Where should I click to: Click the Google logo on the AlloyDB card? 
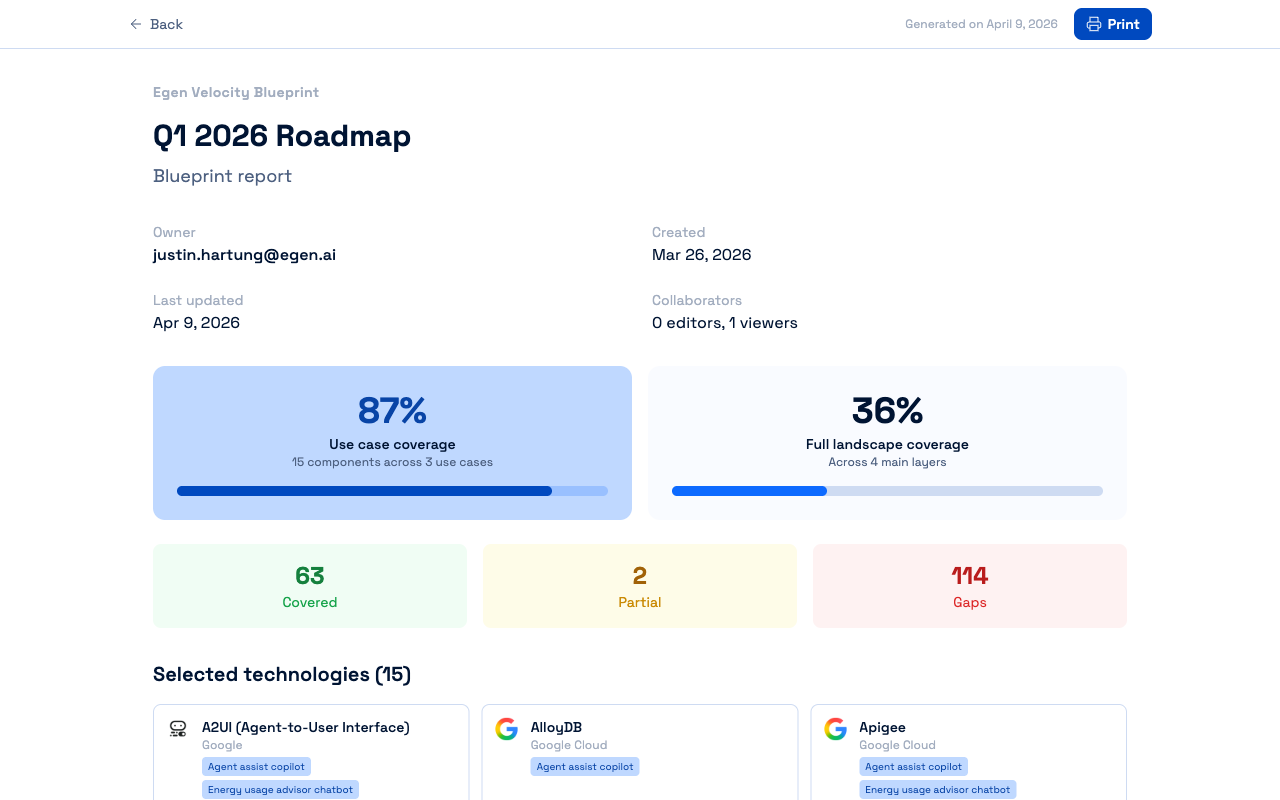pyautogui.click(x=507, y=729)
